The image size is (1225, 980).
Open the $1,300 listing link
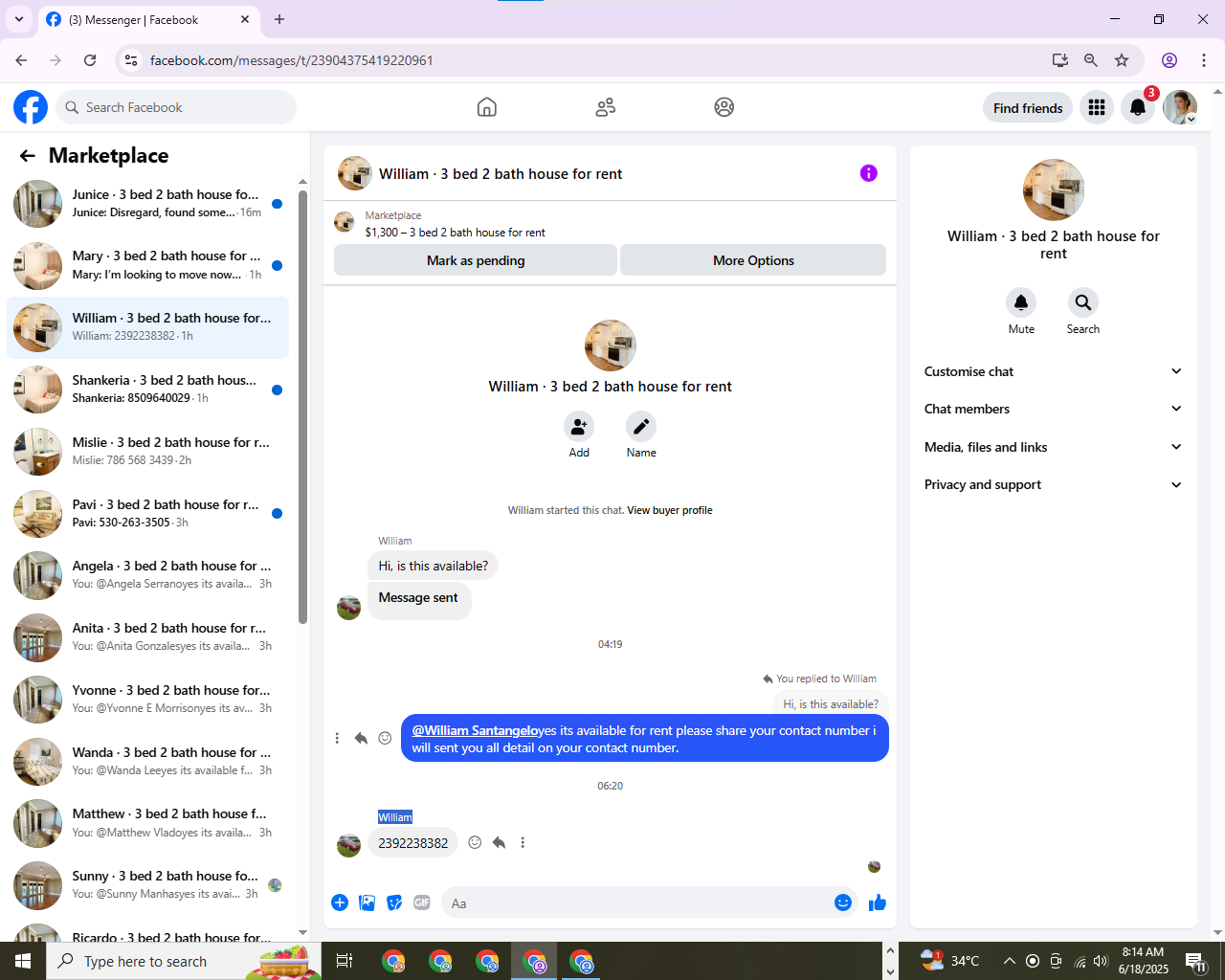tap(456, 233)
